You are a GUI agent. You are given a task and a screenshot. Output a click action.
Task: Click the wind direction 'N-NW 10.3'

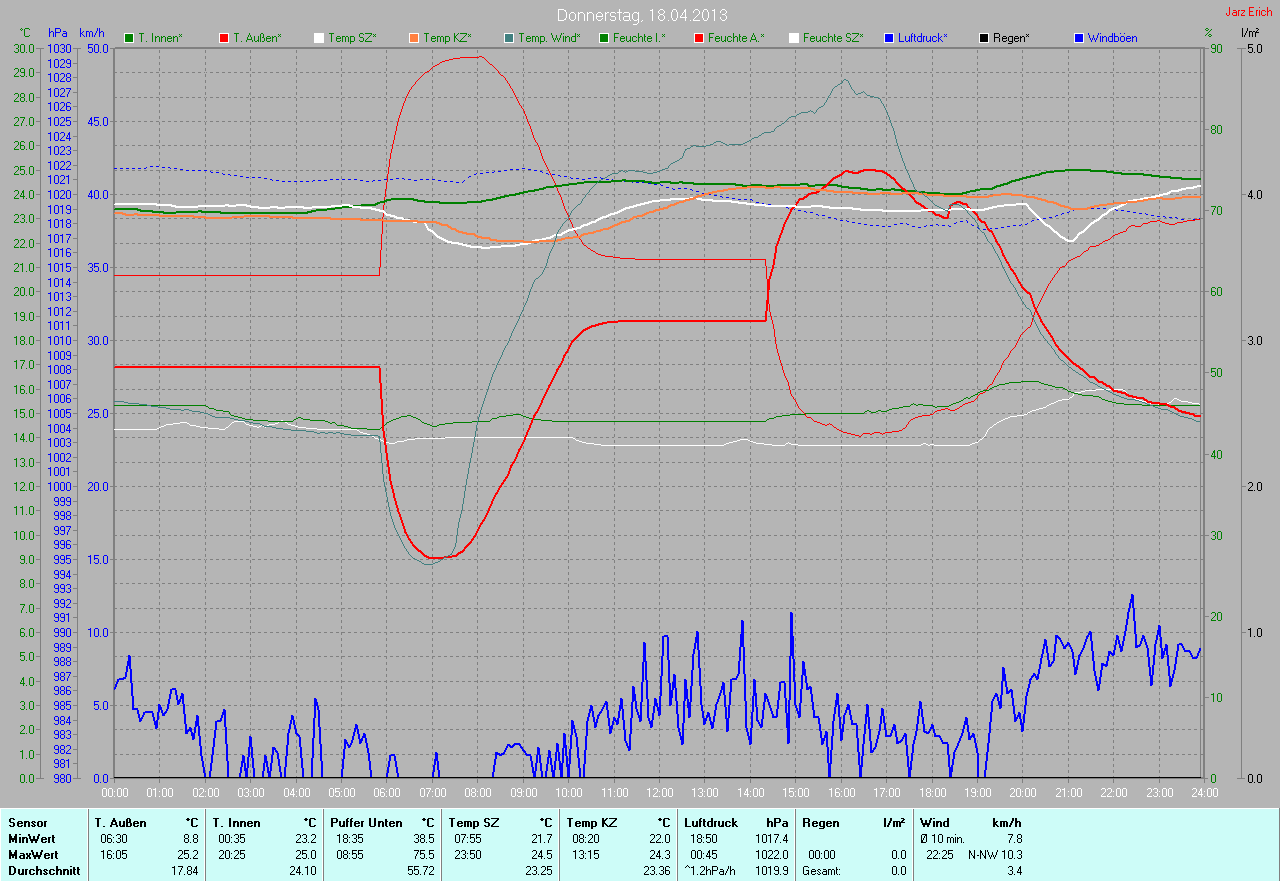click(x=995, y=854)
